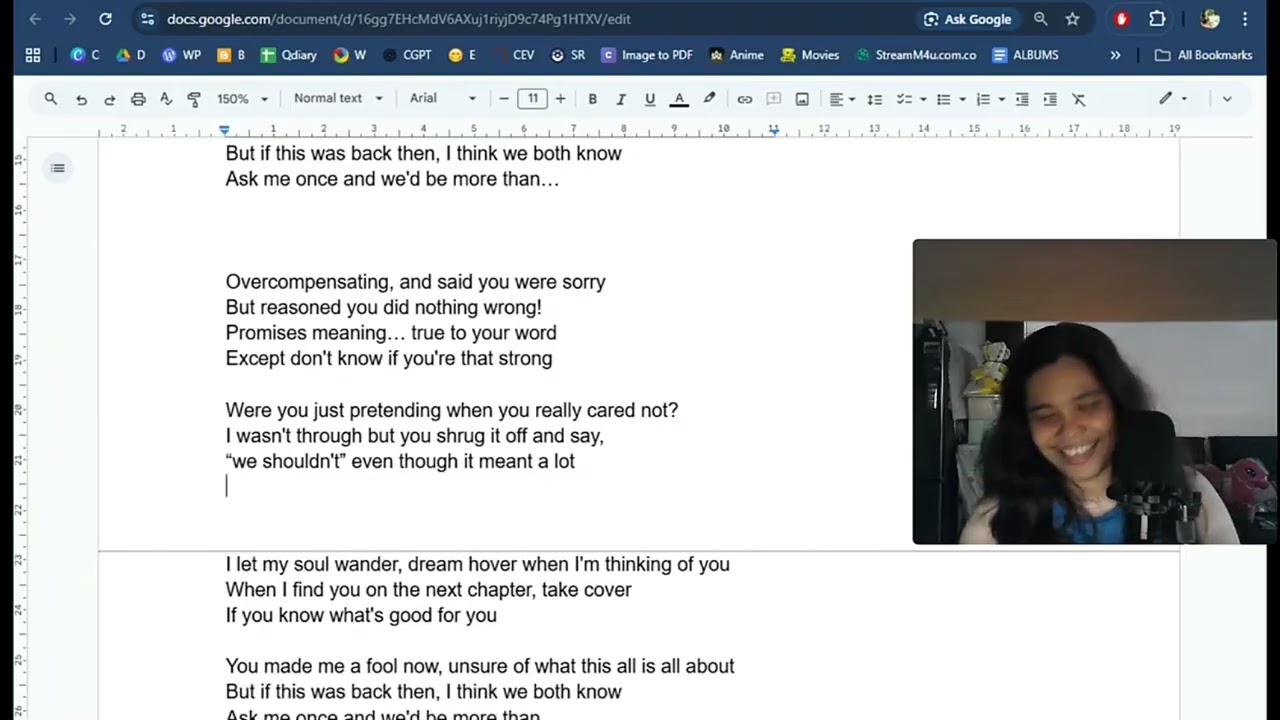Image resolution: width=1280 pixels, height=720 pixels.
Task: Open the Anime bookmark
Action: (x=736, y=55)
